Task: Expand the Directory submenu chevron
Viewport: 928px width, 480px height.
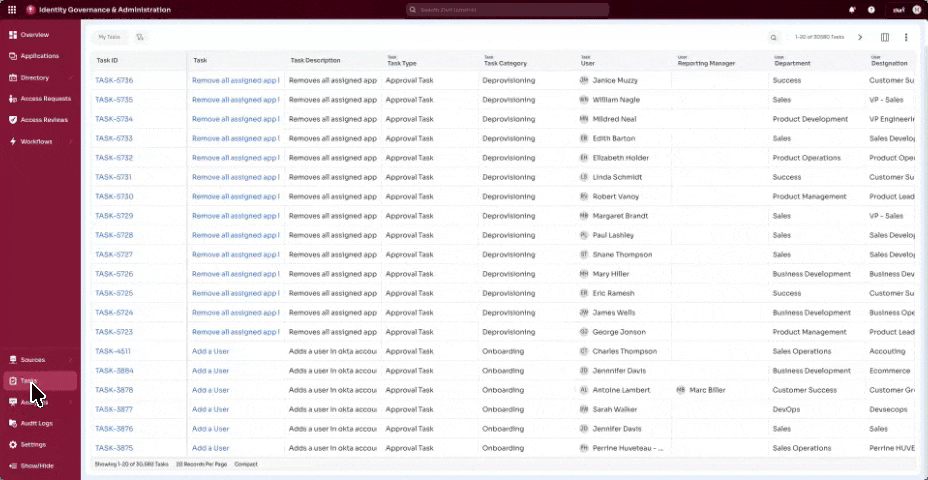Action: coord(70,78)
